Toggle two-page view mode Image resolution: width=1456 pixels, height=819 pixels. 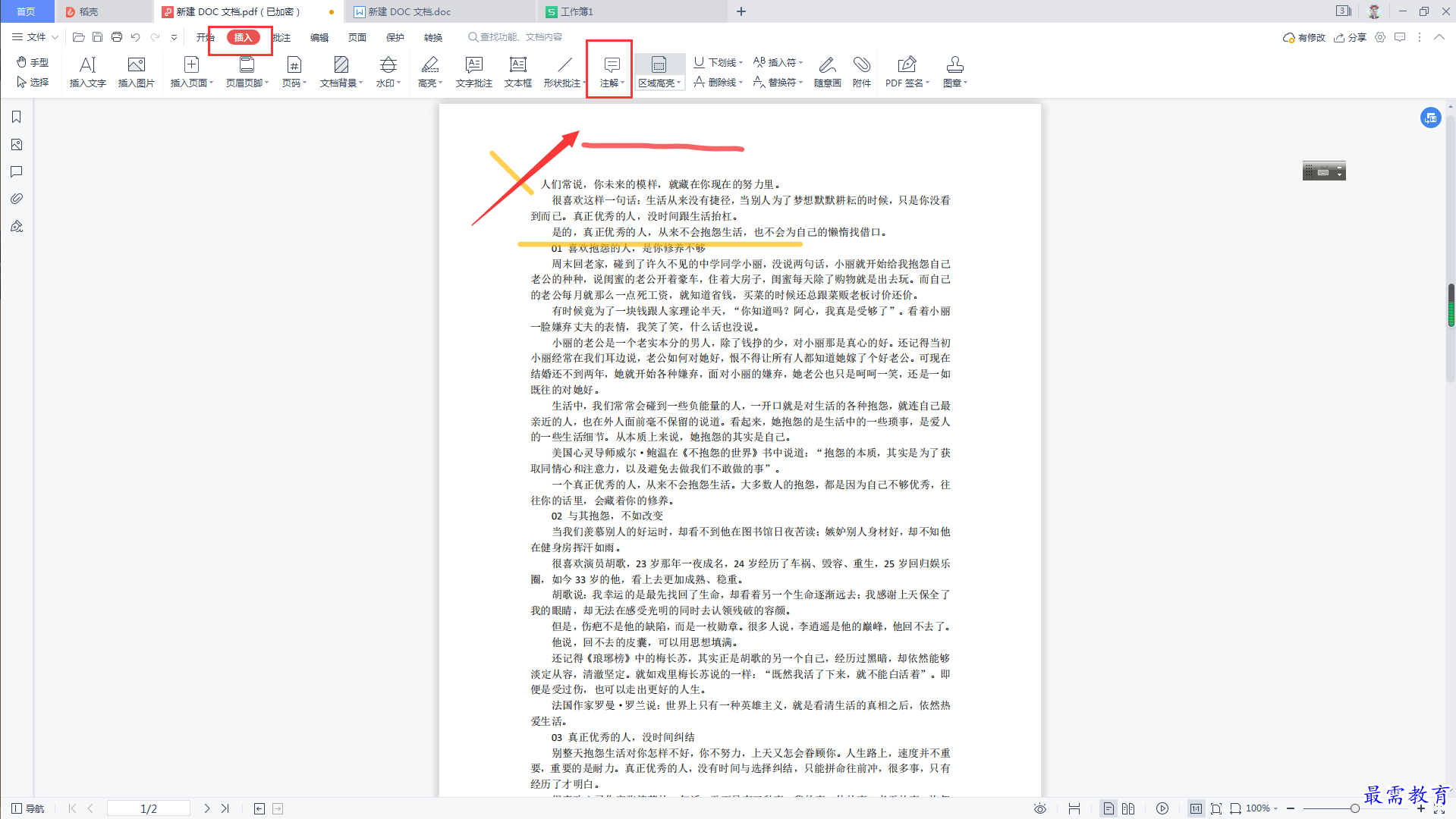[x=1128, y=808]
